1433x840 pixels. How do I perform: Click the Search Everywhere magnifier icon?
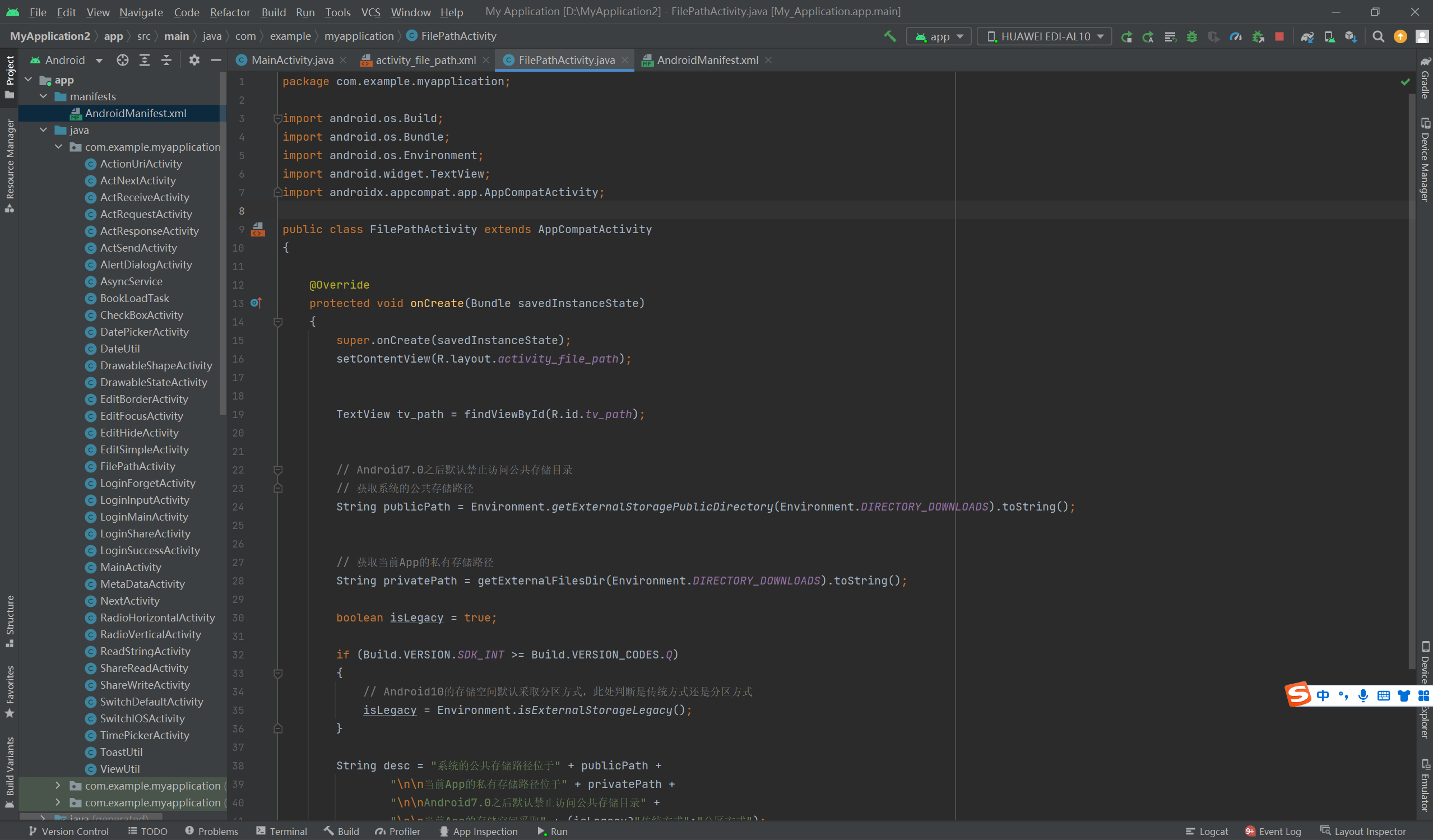pyautogui.click(x=1378, y=36)
